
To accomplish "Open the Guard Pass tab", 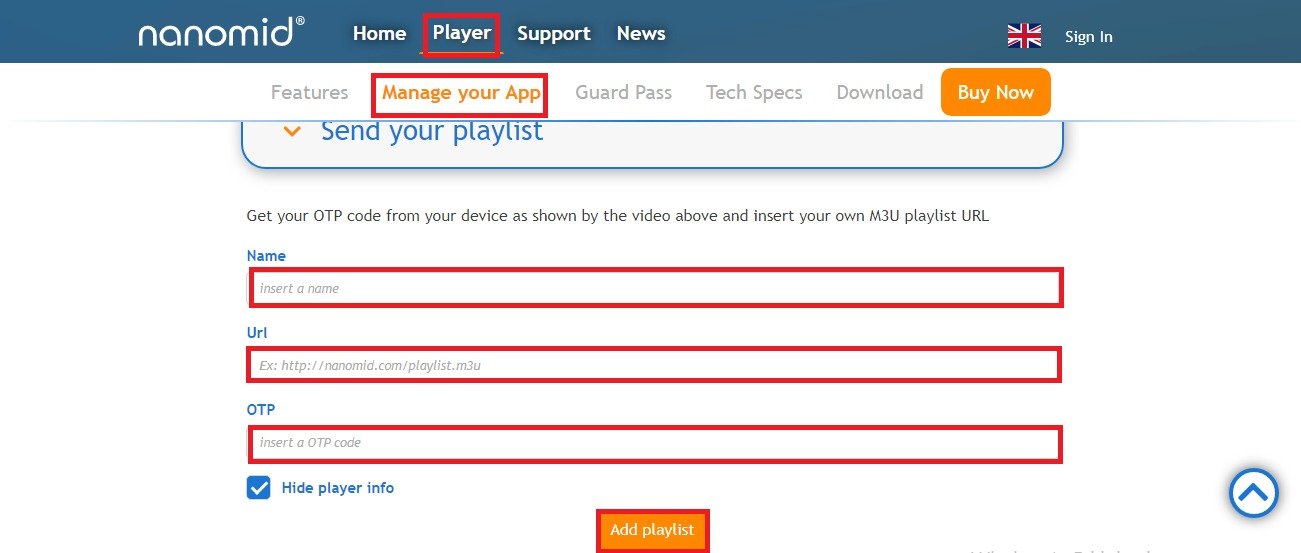I will pos(623,93).
